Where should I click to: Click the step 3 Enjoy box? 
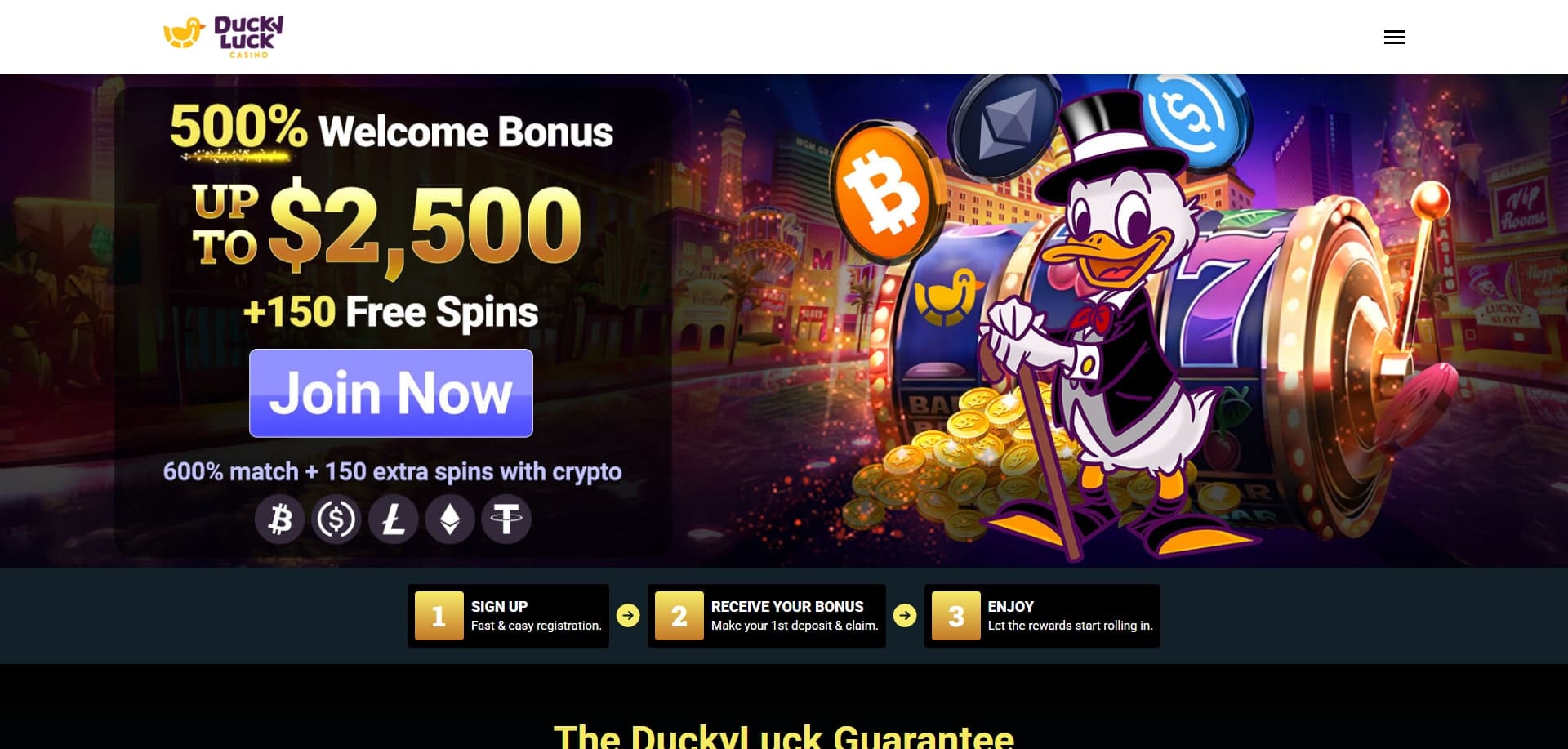(1042, 616)
